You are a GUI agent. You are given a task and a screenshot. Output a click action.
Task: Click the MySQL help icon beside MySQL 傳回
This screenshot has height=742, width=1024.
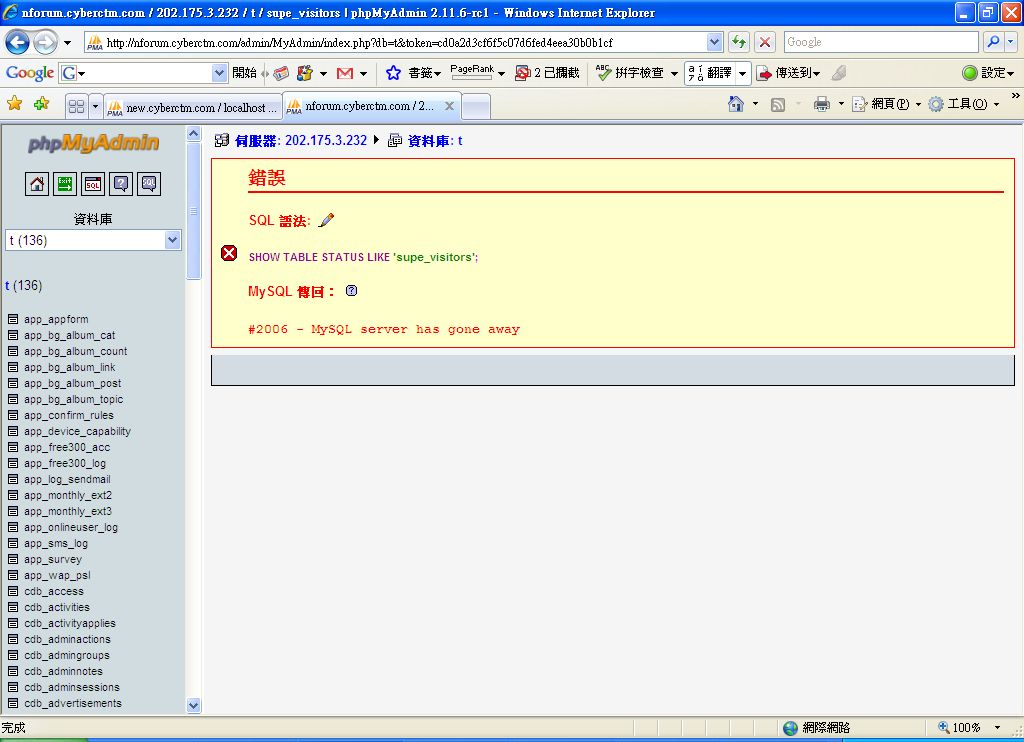[x=351, y=291]
